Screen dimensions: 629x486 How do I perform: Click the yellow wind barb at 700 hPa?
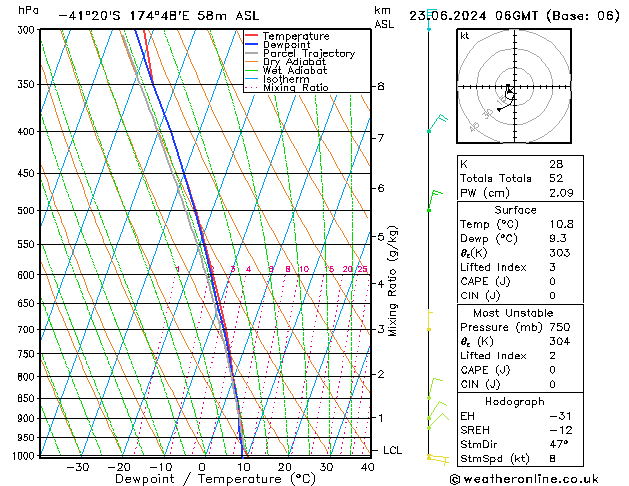(x=429, y=320)
